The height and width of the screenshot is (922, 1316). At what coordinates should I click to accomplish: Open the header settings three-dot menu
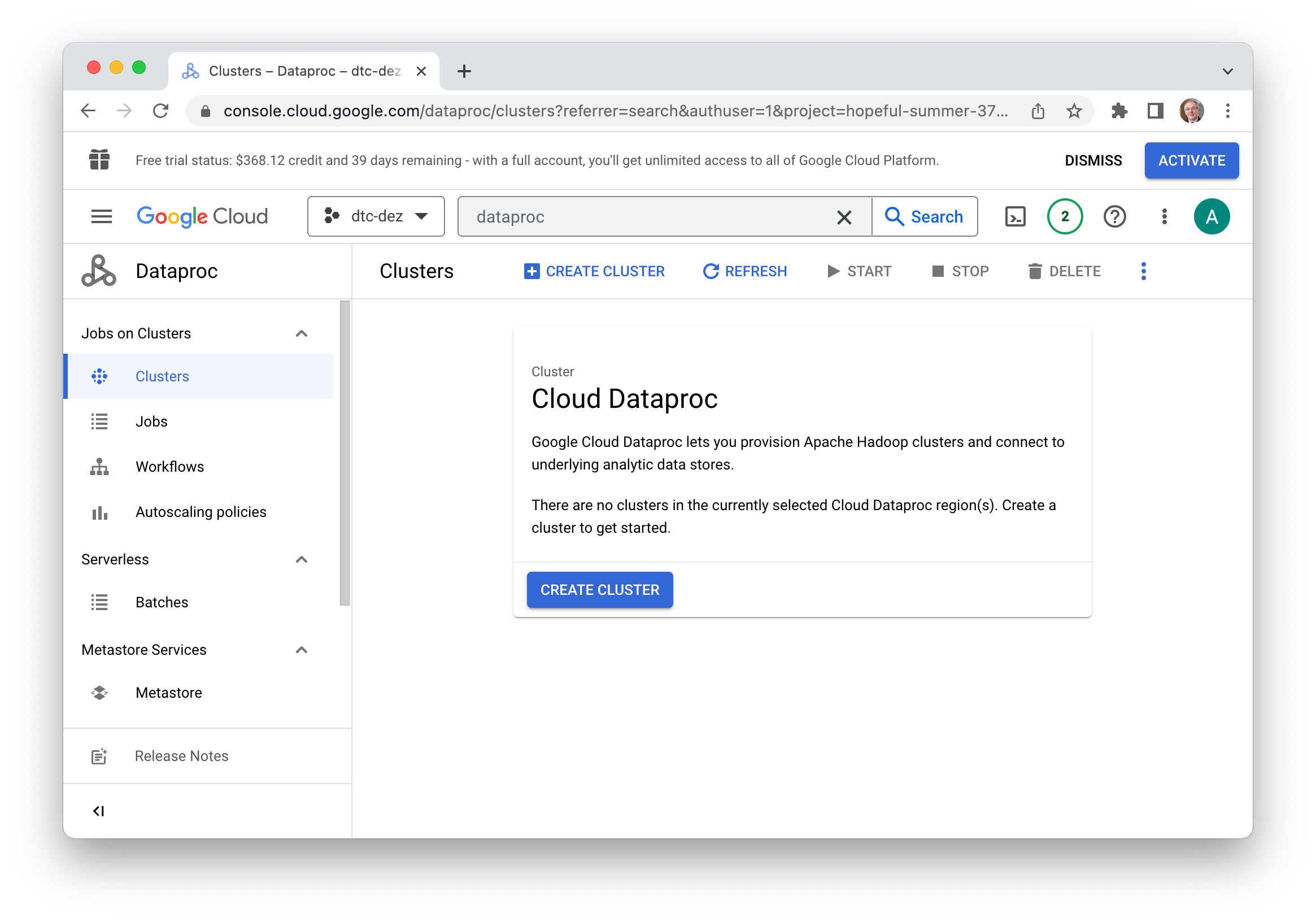click(1164, 217)
